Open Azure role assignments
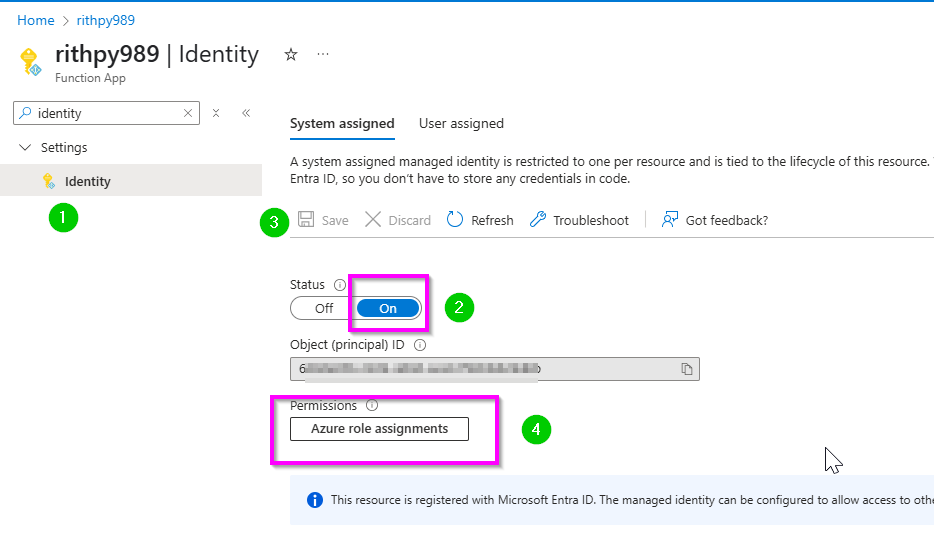This screenshot has height=539, width=934. pyautogui.click(x=379, y=429)
